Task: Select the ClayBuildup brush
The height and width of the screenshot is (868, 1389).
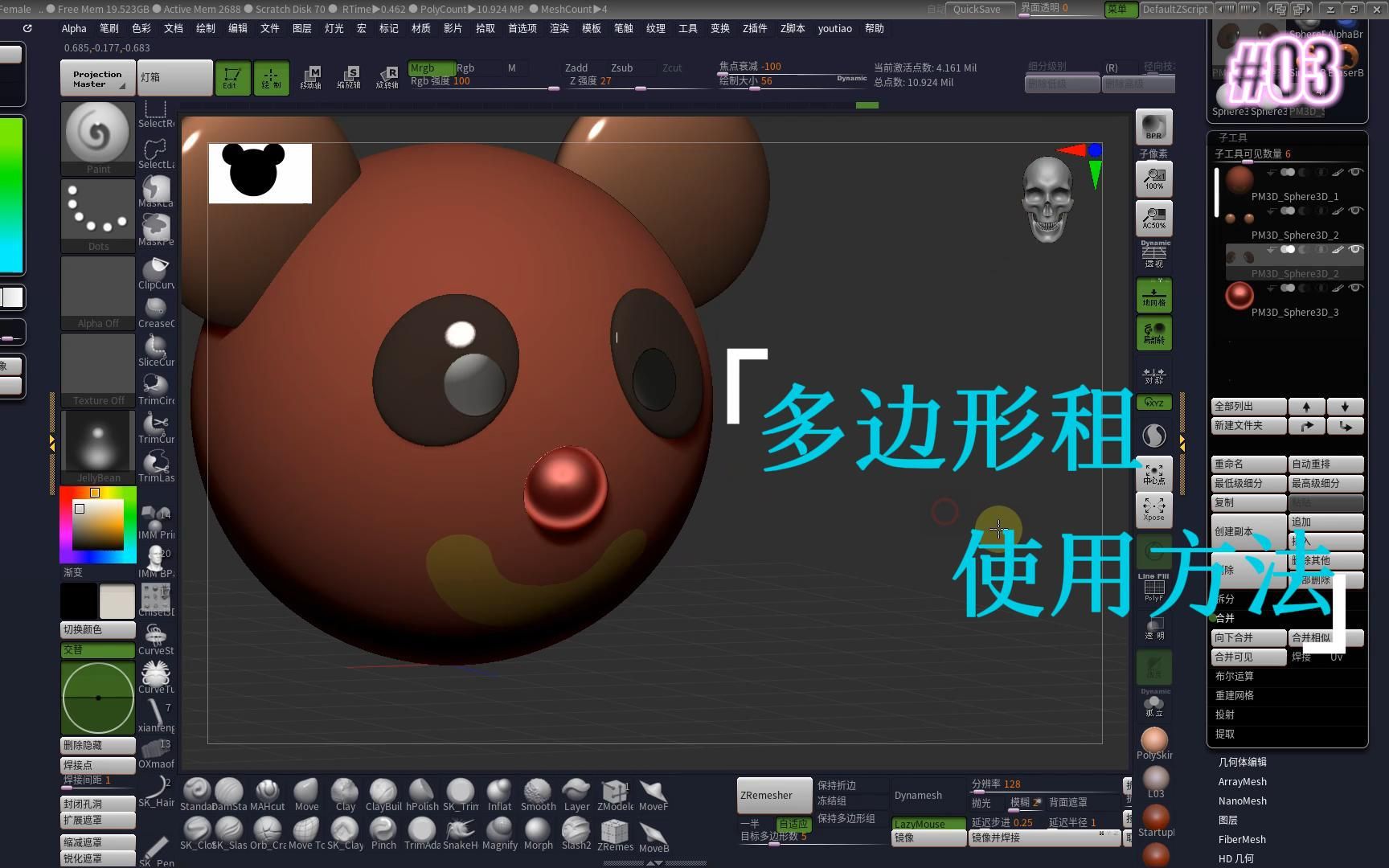Action: (383, 792)
